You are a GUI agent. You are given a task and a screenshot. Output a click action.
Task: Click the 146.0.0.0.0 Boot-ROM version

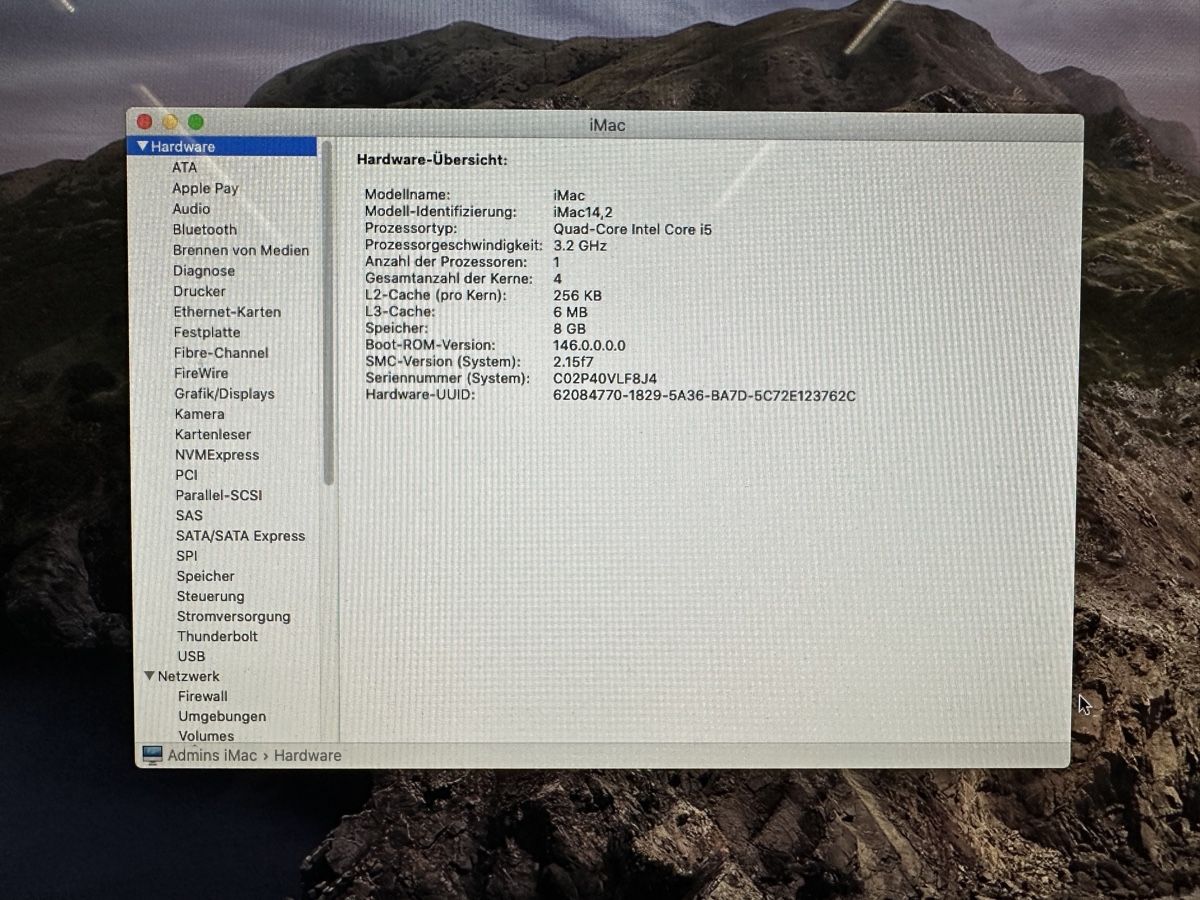pos(589,345)
